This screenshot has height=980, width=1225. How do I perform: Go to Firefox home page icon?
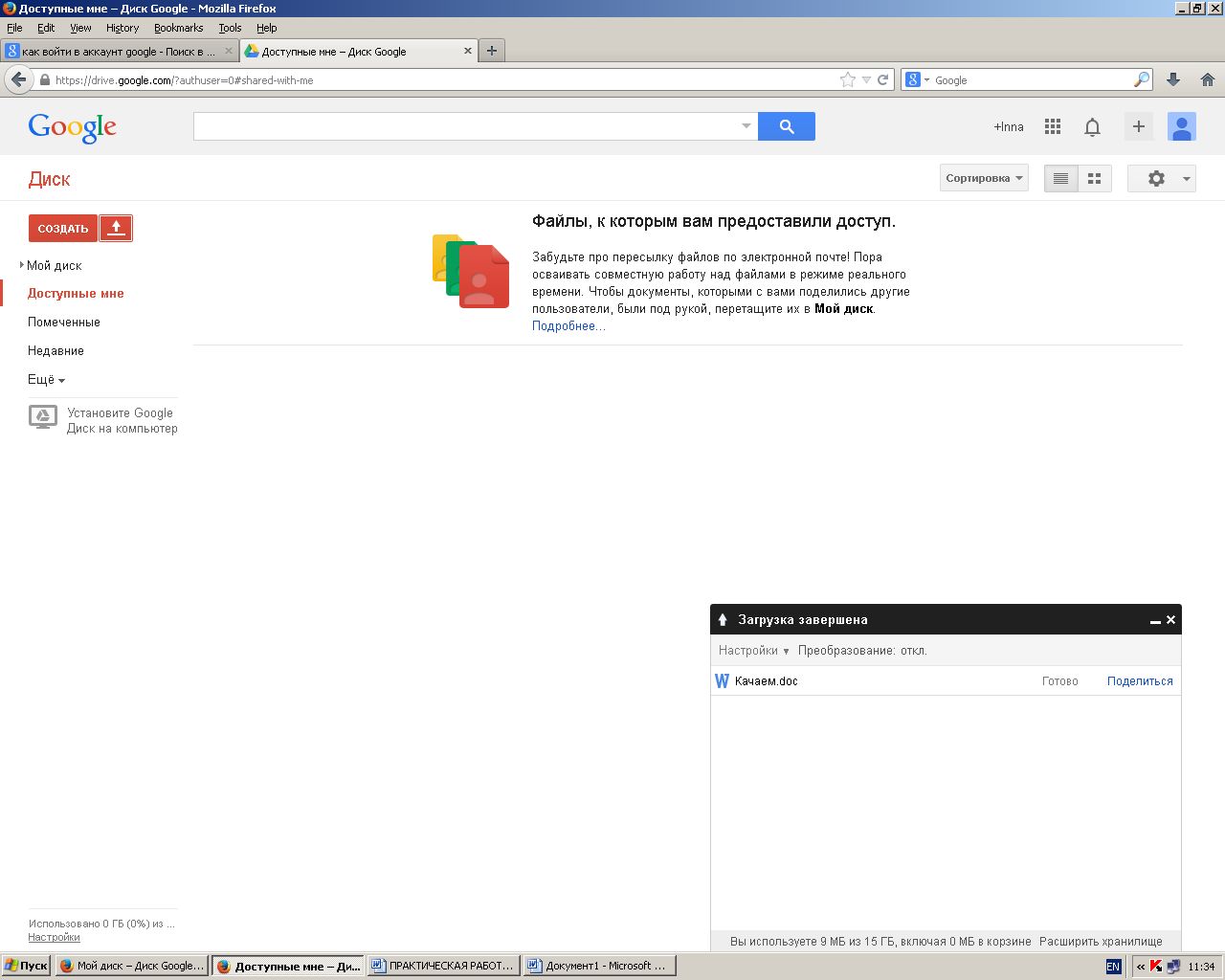(1208, 80)
